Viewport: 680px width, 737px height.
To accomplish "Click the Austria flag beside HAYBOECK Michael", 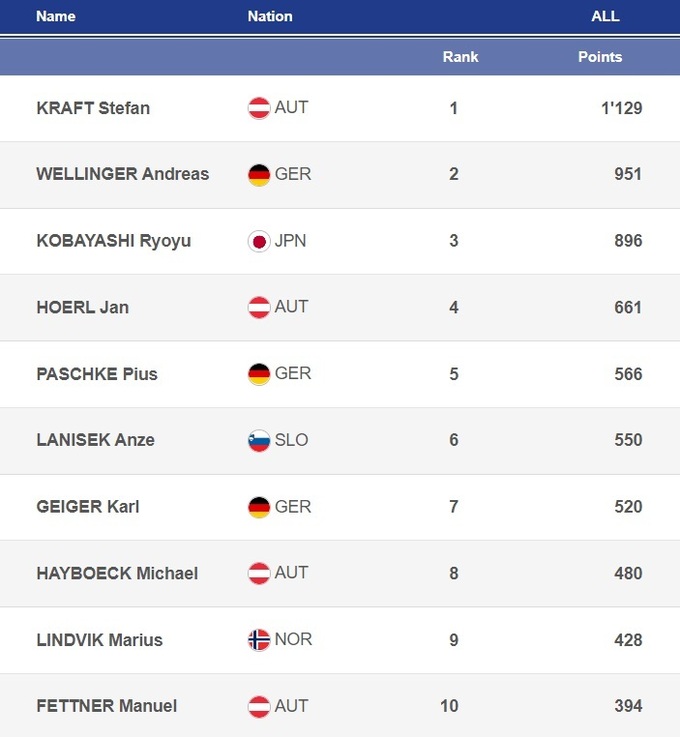I will [x=259, y=573].
